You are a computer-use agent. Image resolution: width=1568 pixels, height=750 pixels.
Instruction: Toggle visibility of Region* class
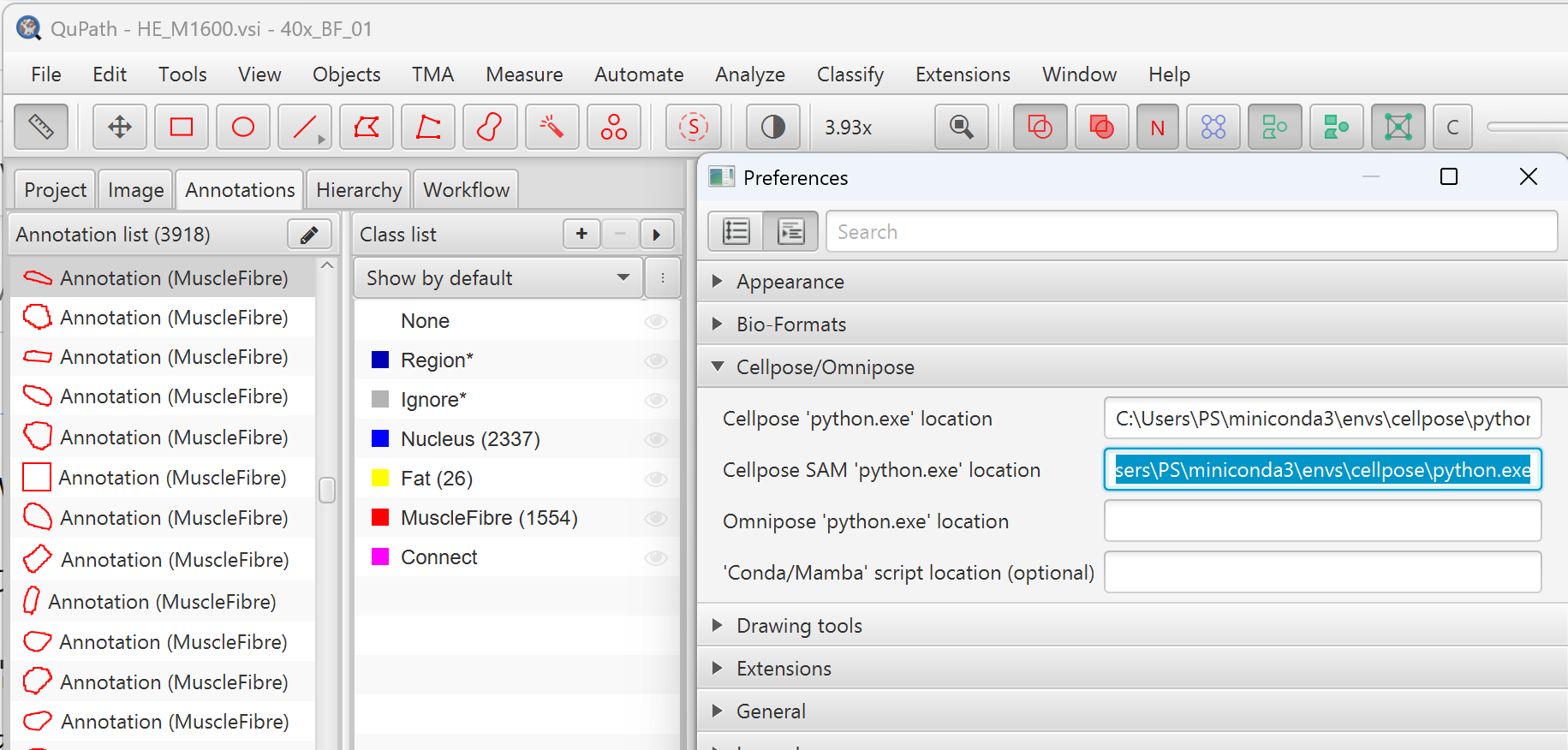pos(656,360)
